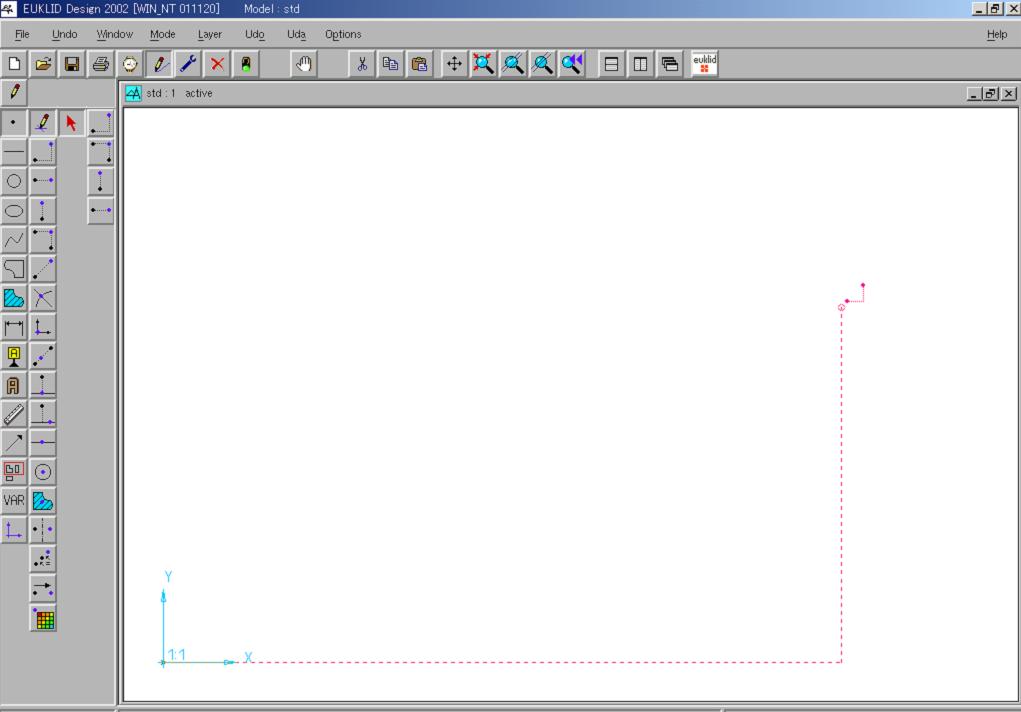1021x712 pixels.
Task: Select the diagonal arrow tool
Action: pos(14,443)
